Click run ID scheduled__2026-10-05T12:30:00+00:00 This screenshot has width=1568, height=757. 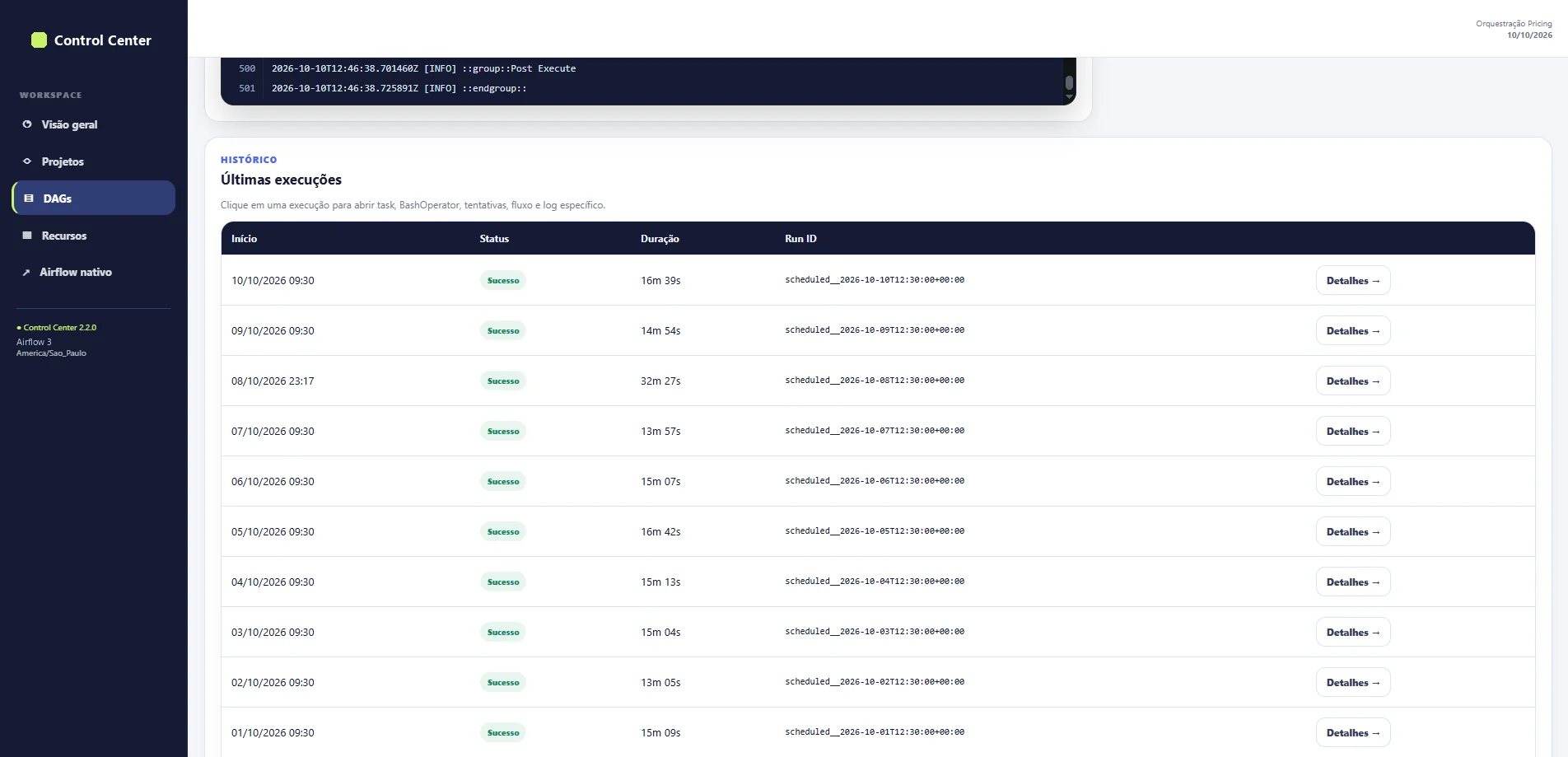(875, 531)
